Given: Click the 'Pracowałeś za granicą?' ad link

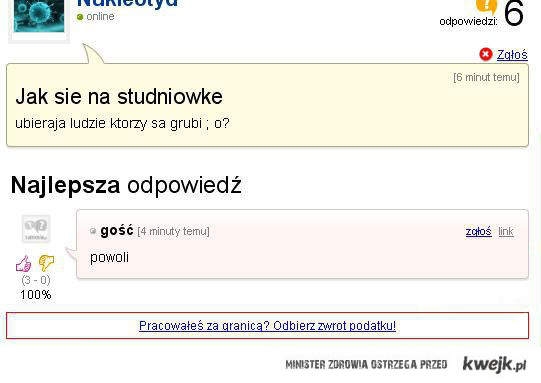Looking at the screenshot, I should point(267,325).
